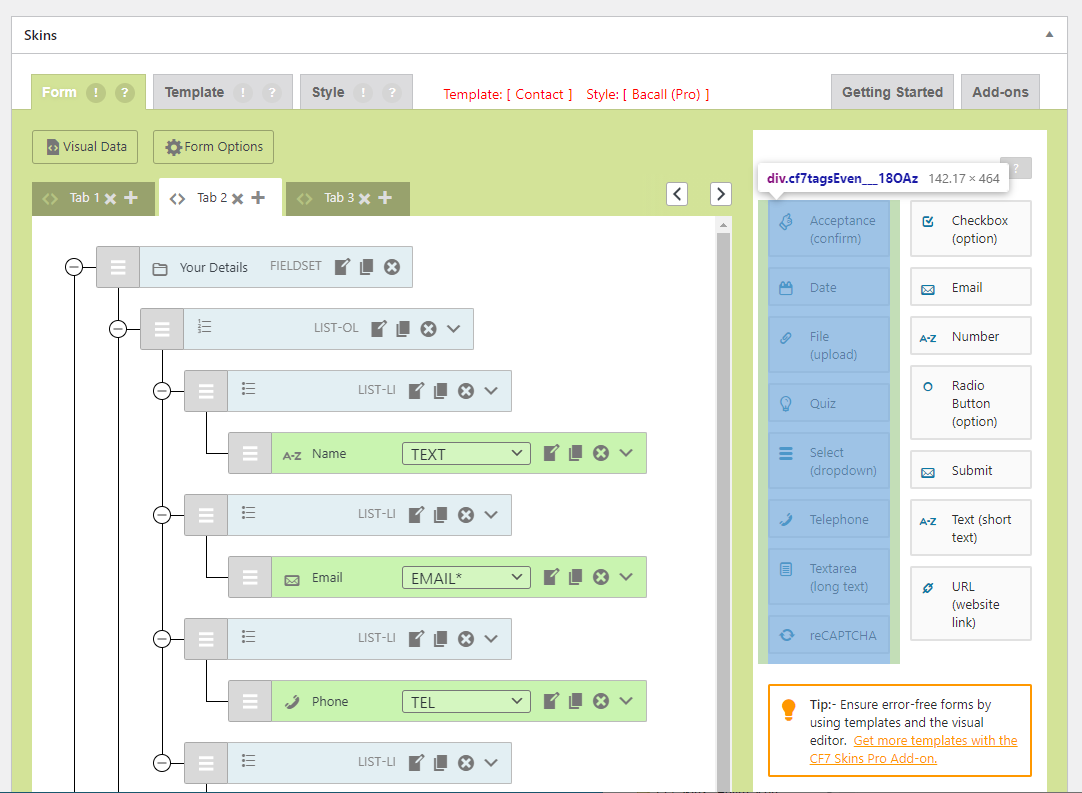Add a new tab after Tab 3

click(385, 198)
